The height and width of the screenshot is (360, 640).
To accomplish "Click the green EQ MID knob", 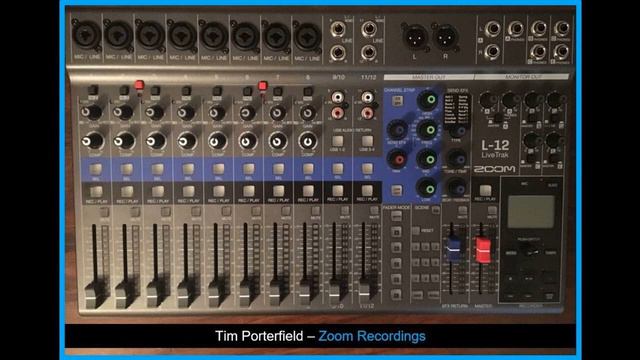I will click(427, 159).
